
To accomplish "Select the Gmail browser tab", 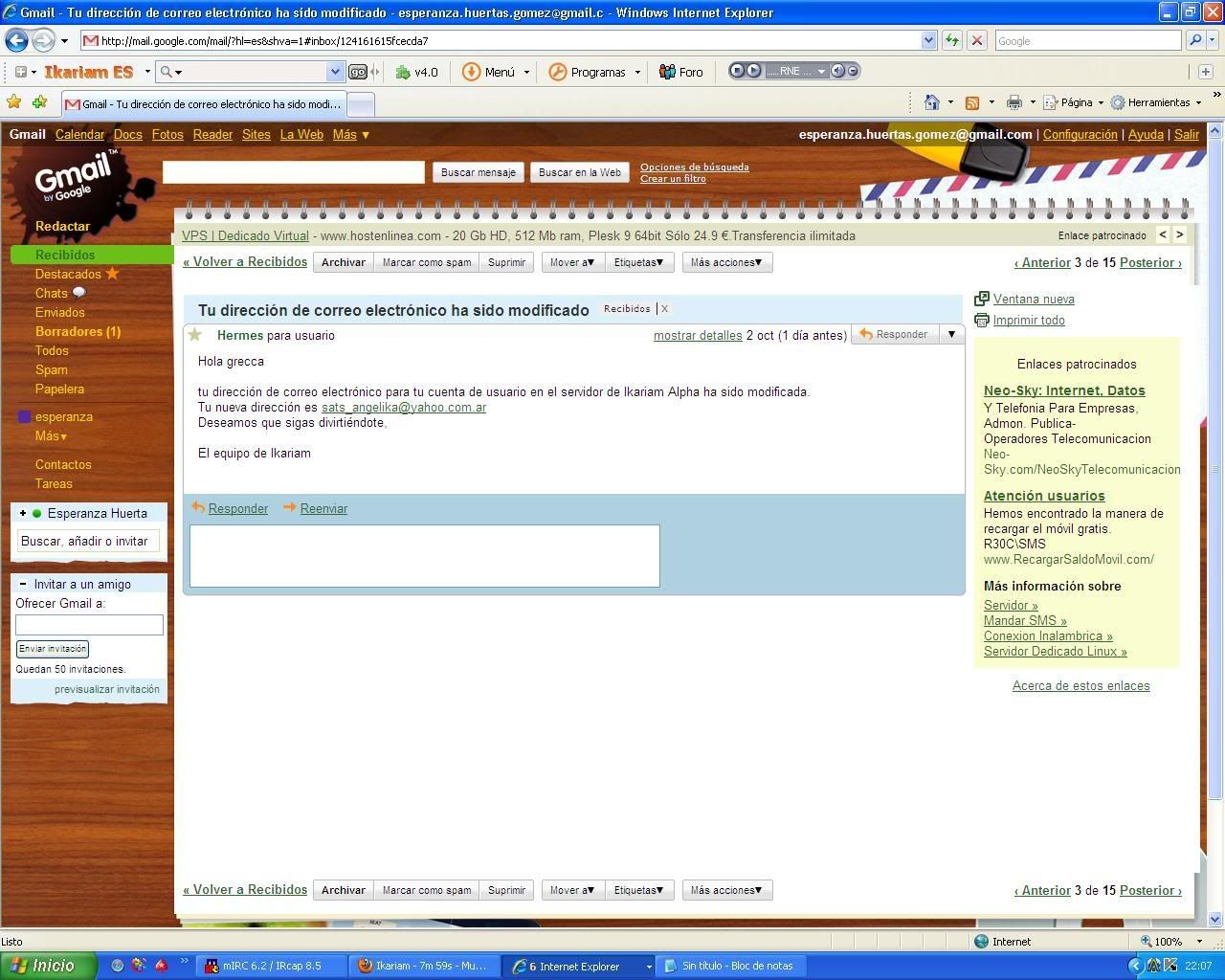I will 202,104.
